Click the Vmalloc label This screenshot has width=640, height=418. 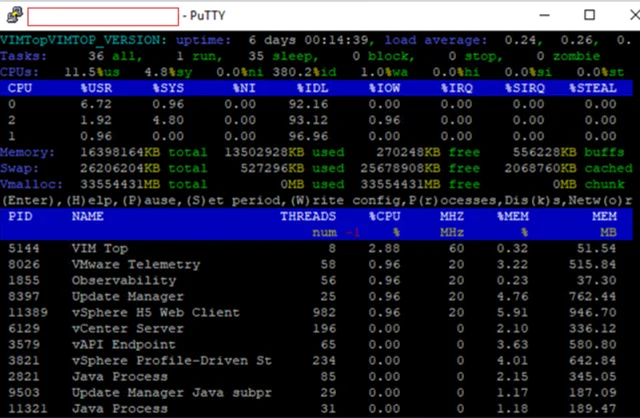tap(32, 185)
